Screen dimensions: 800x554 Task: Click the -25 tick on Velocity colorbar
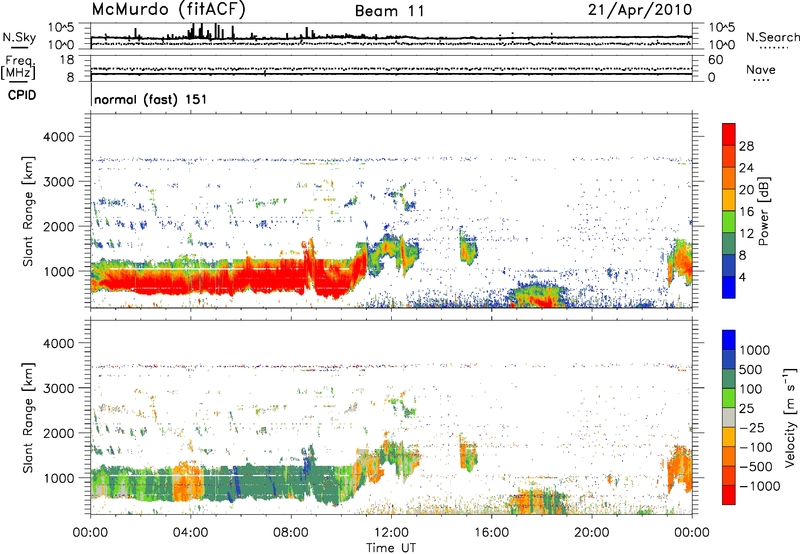point(752,428)
